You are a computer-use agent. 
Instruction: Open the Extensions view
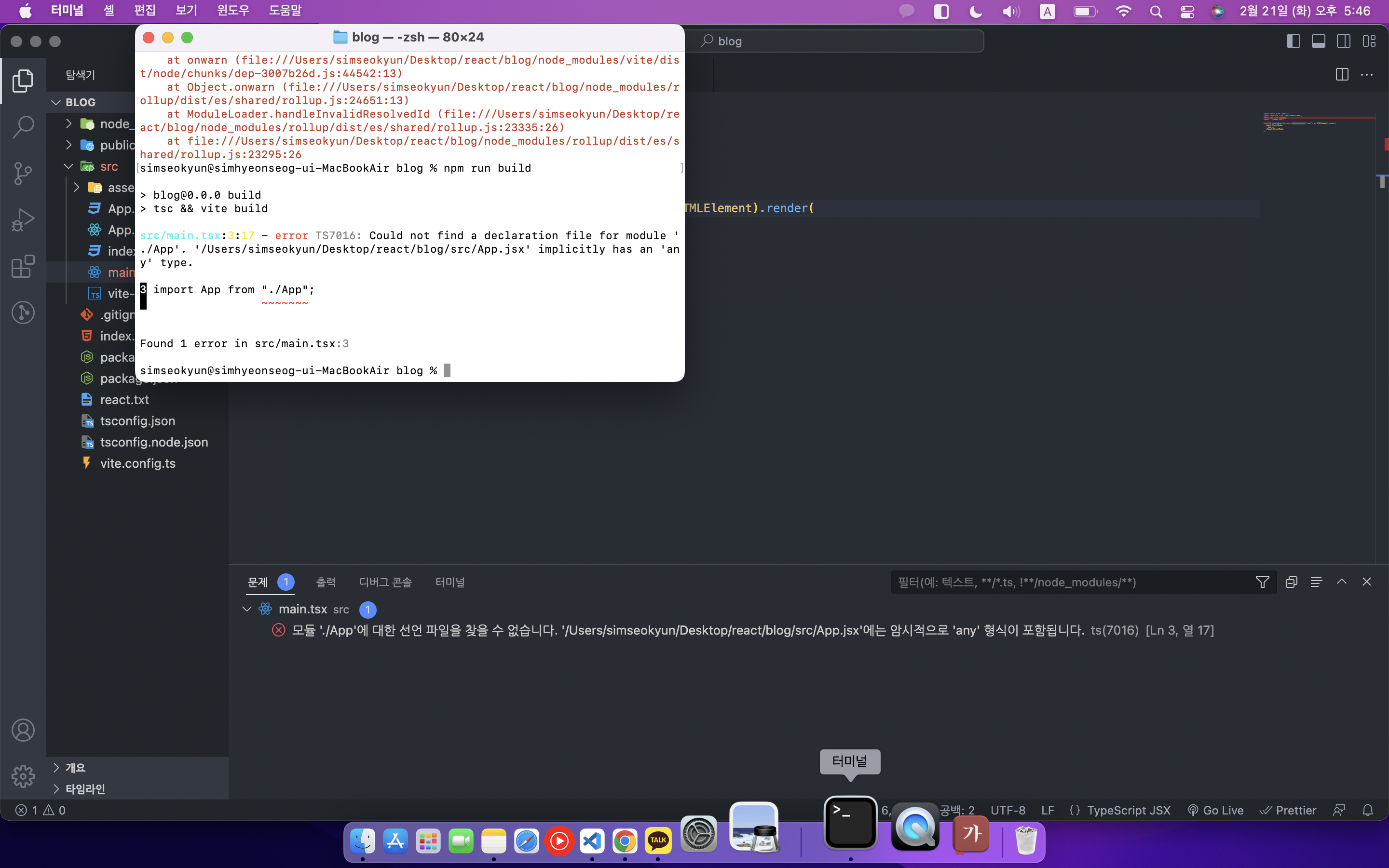click(23, 266)
